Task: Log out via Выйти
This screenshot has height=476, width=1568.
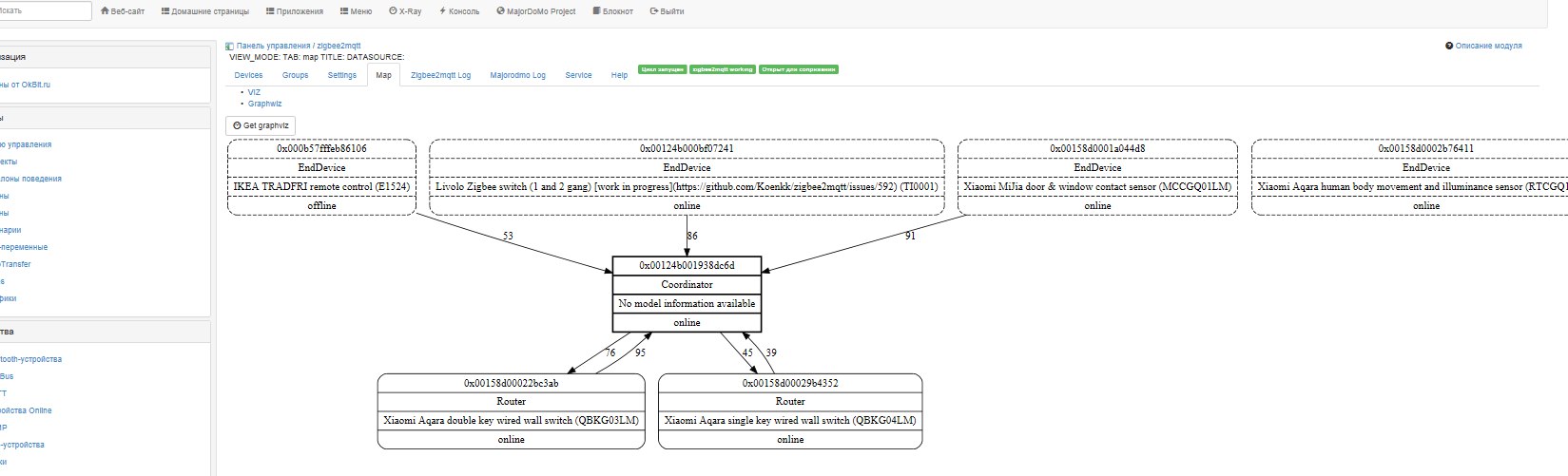Action: point(667,11)
